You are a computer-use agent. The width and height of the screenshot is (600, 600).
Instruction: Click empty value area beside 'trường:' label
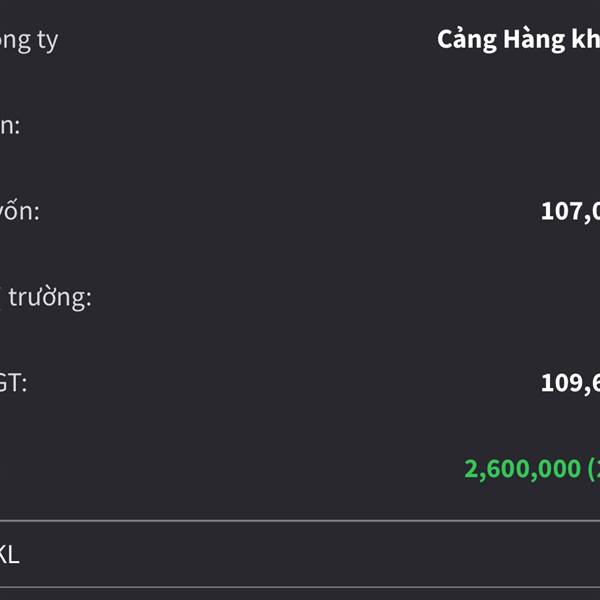[x=400, y=297]
